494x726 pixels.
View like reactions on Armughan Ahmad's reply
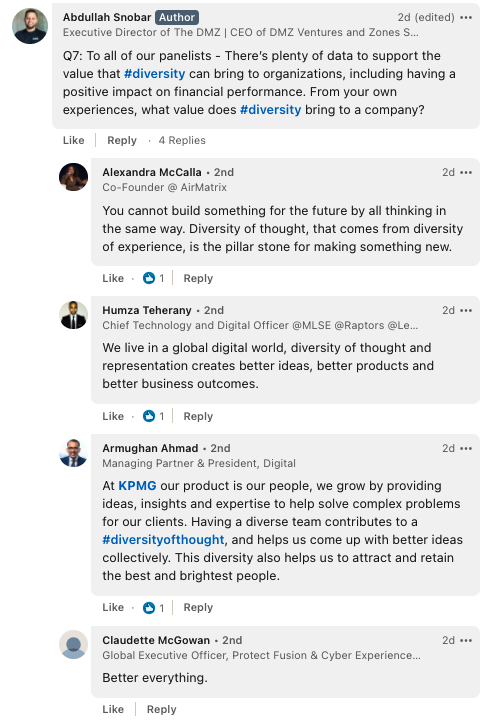(154, 607)
